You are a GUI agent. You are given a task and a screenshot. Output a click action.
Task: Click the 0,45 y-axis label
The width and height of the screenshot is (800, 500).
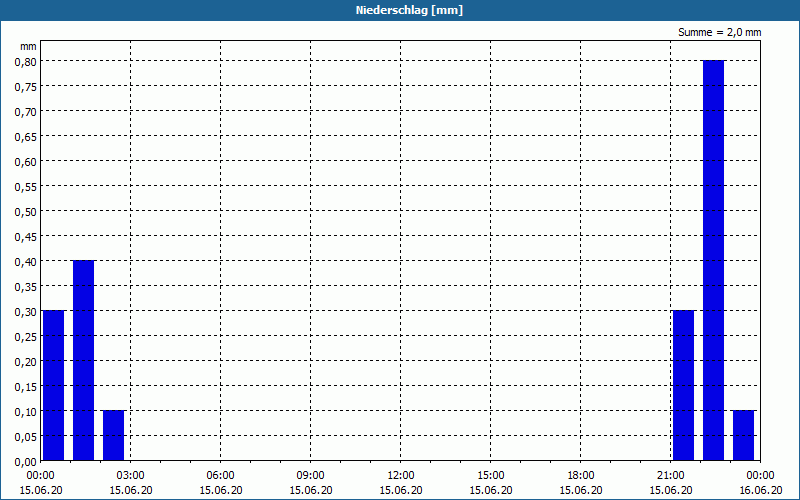[26, 237]
